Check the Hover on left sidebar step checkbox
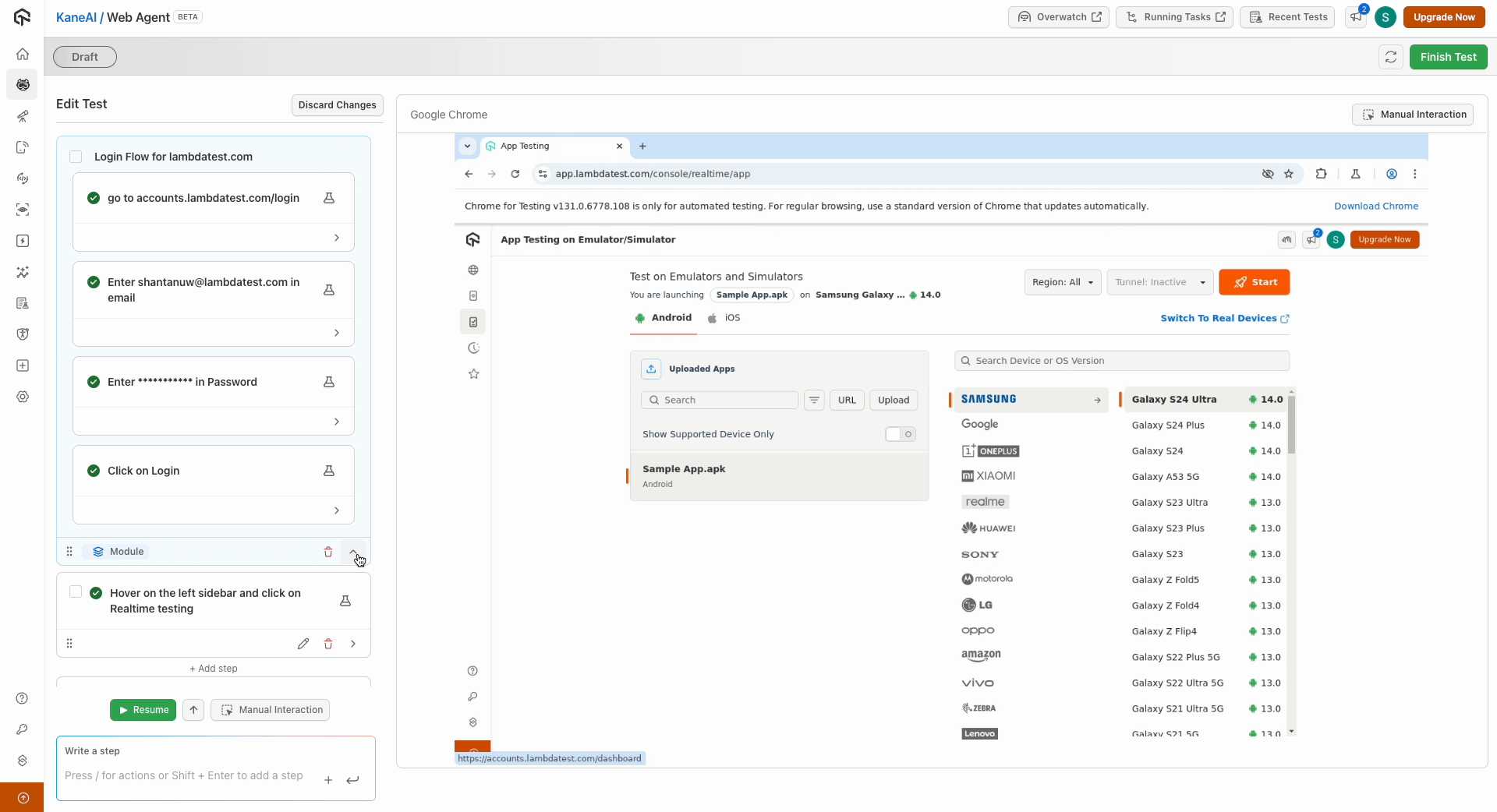The image size is (1497, 812). pyautogui.click(x=76, y=591)
